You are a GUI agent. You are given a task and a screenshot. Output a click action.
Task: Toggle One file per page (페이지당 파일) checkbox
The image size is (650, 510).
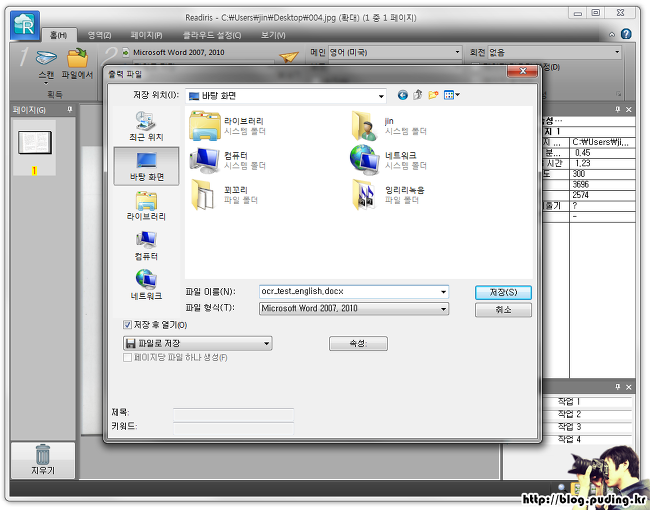pyautogui.click(x=128, y=357)
